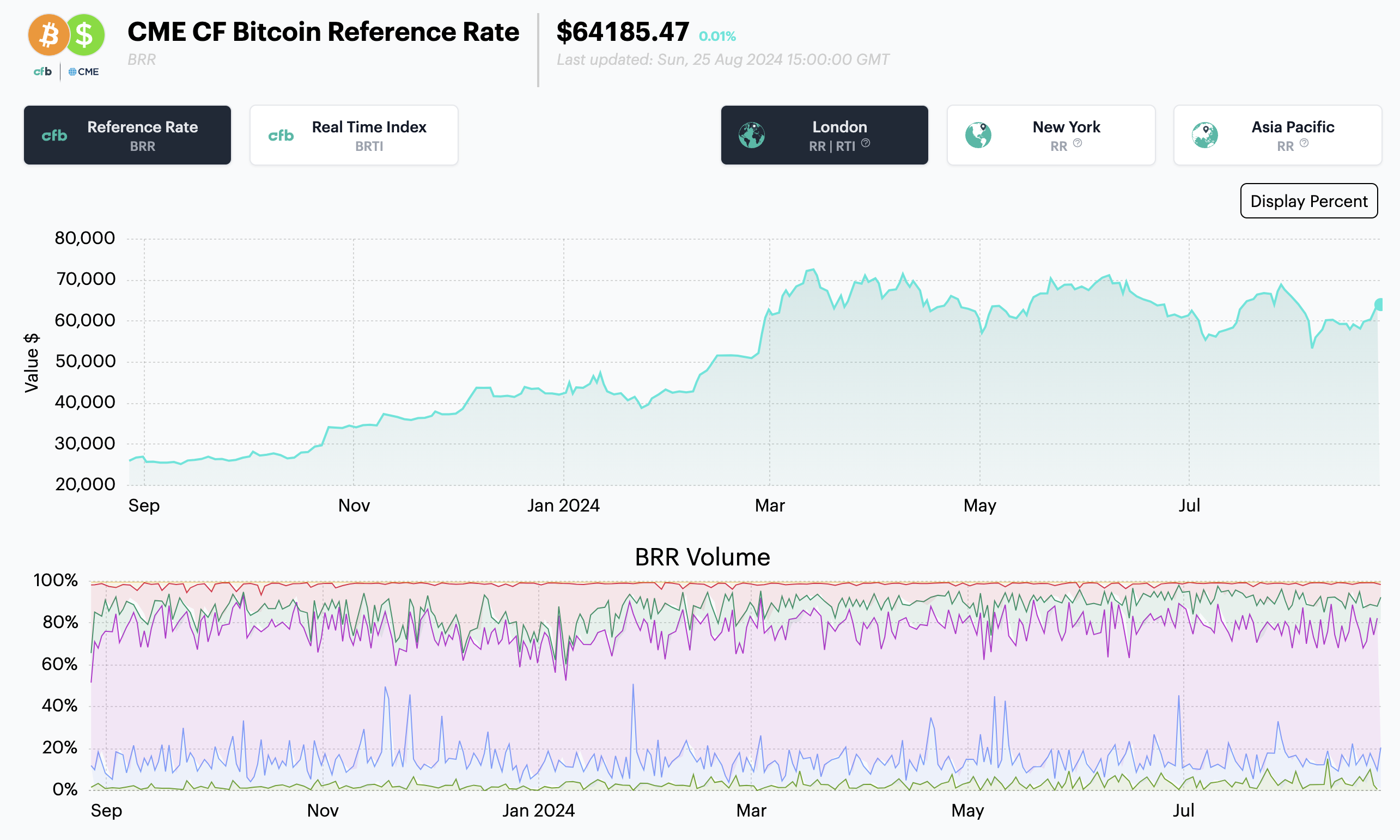
Task: Switch to the Asia Pacific region tab
Action: coord(1277,135)
